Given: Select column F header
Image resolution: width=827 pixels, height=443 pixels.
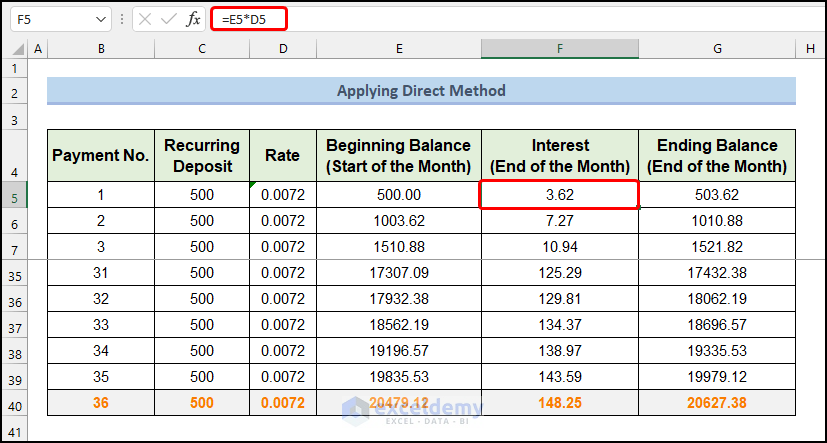Looking at the screenshot, I should [560, 49].
